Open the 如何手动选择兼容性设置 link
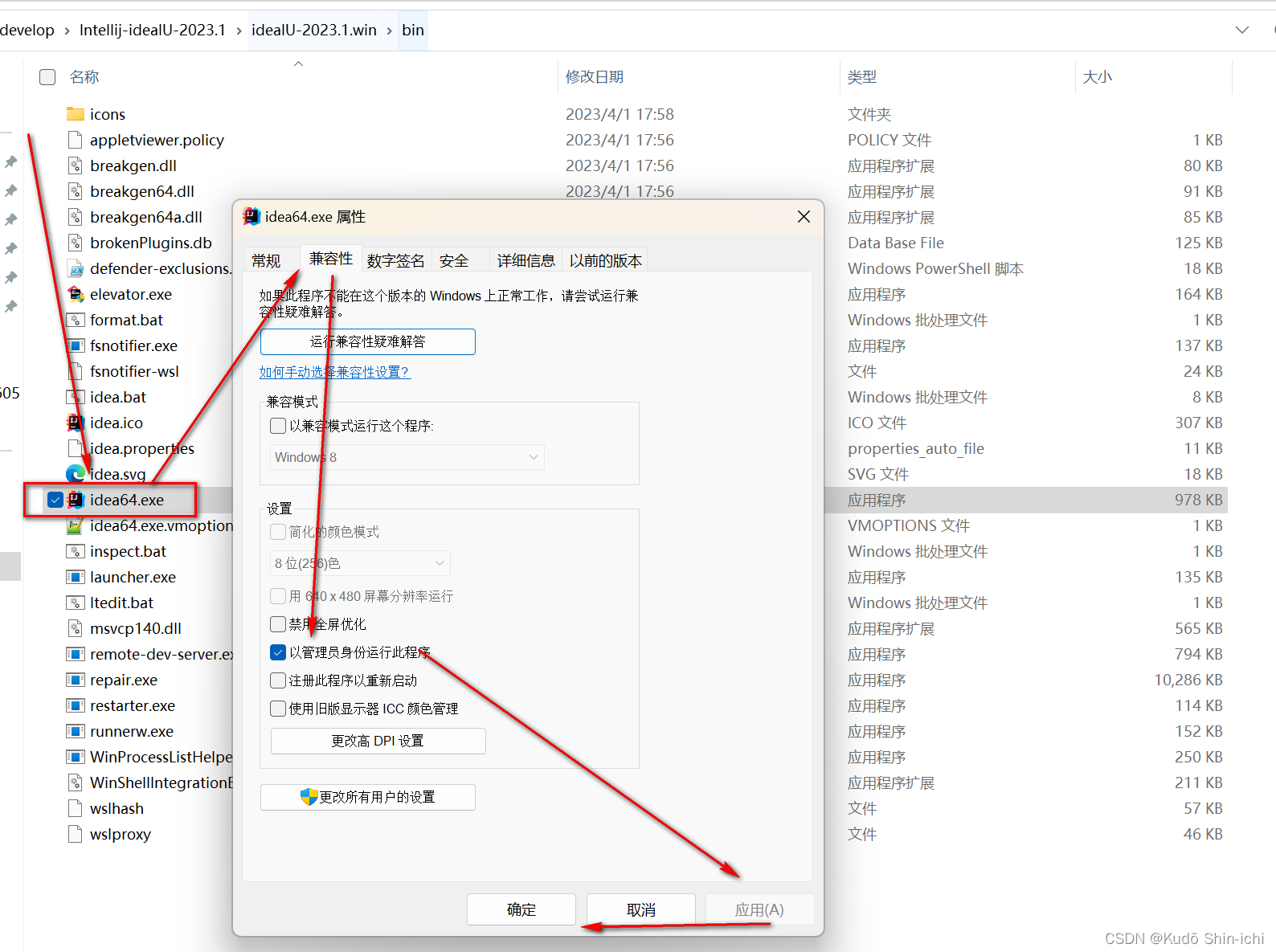 tap(335, 372)
